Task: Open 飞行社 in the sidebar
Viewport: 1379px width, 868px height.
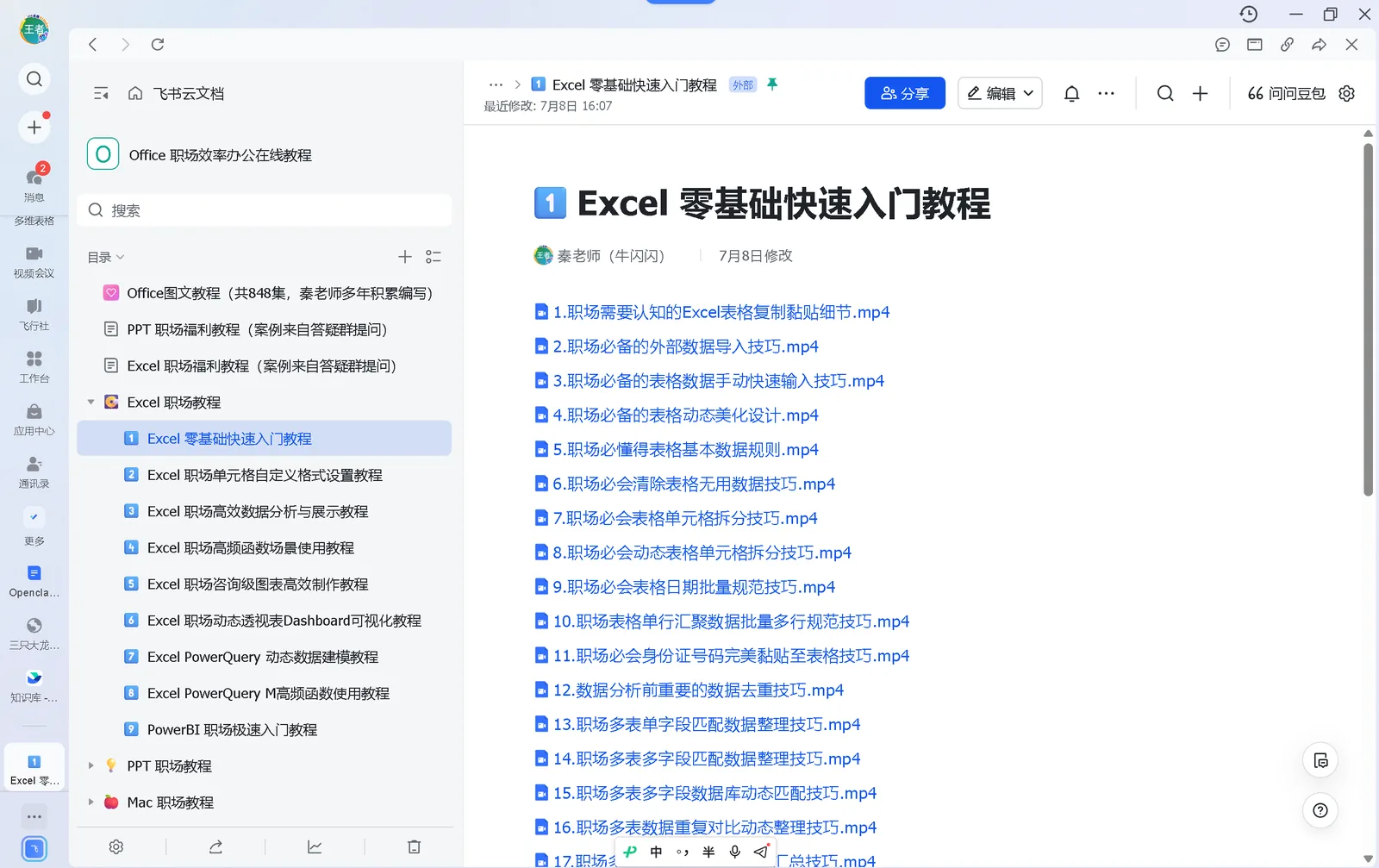Action: [34, 314]
